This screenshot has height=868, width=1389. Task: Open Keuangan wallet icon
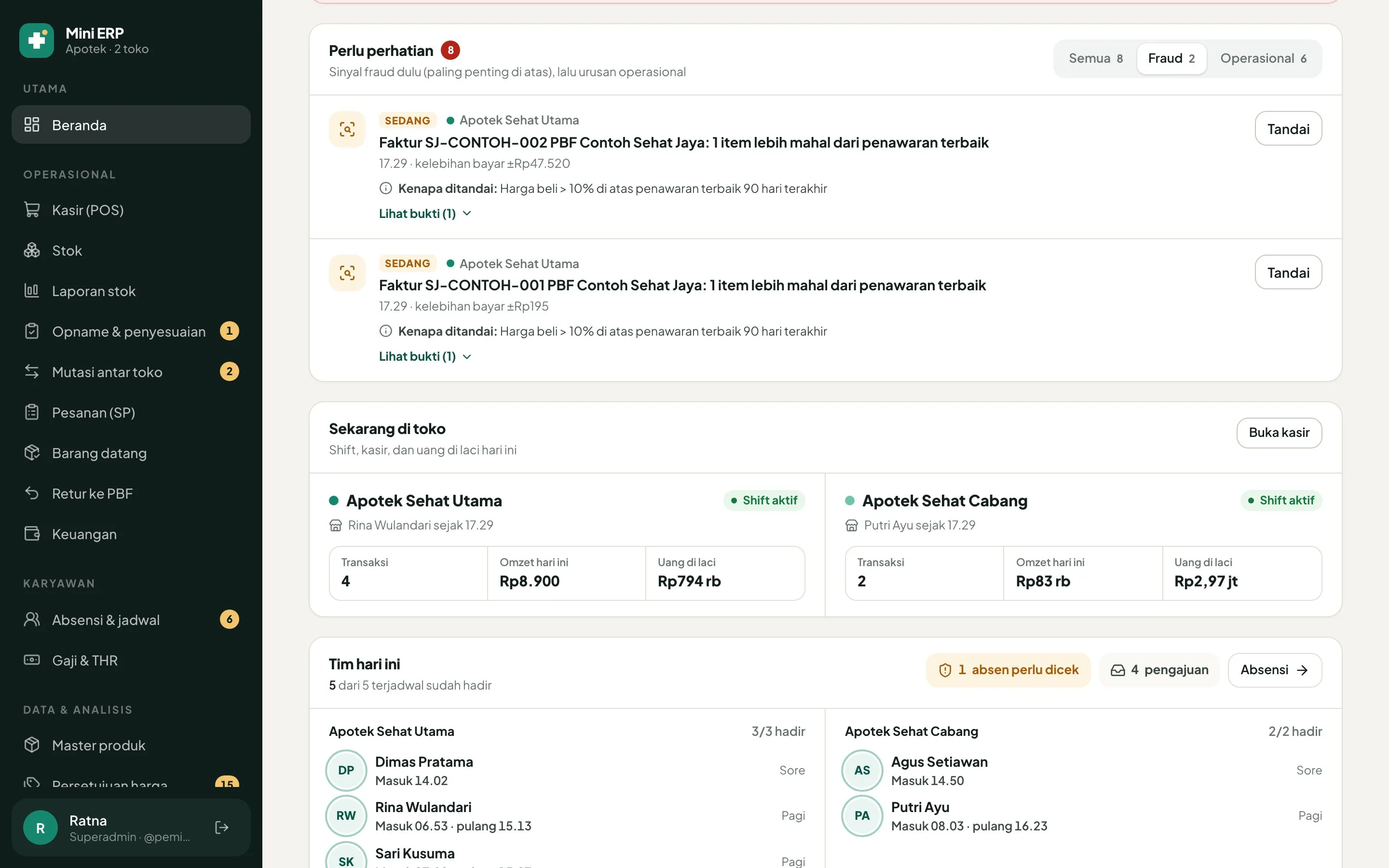click(x=31, y=533)
